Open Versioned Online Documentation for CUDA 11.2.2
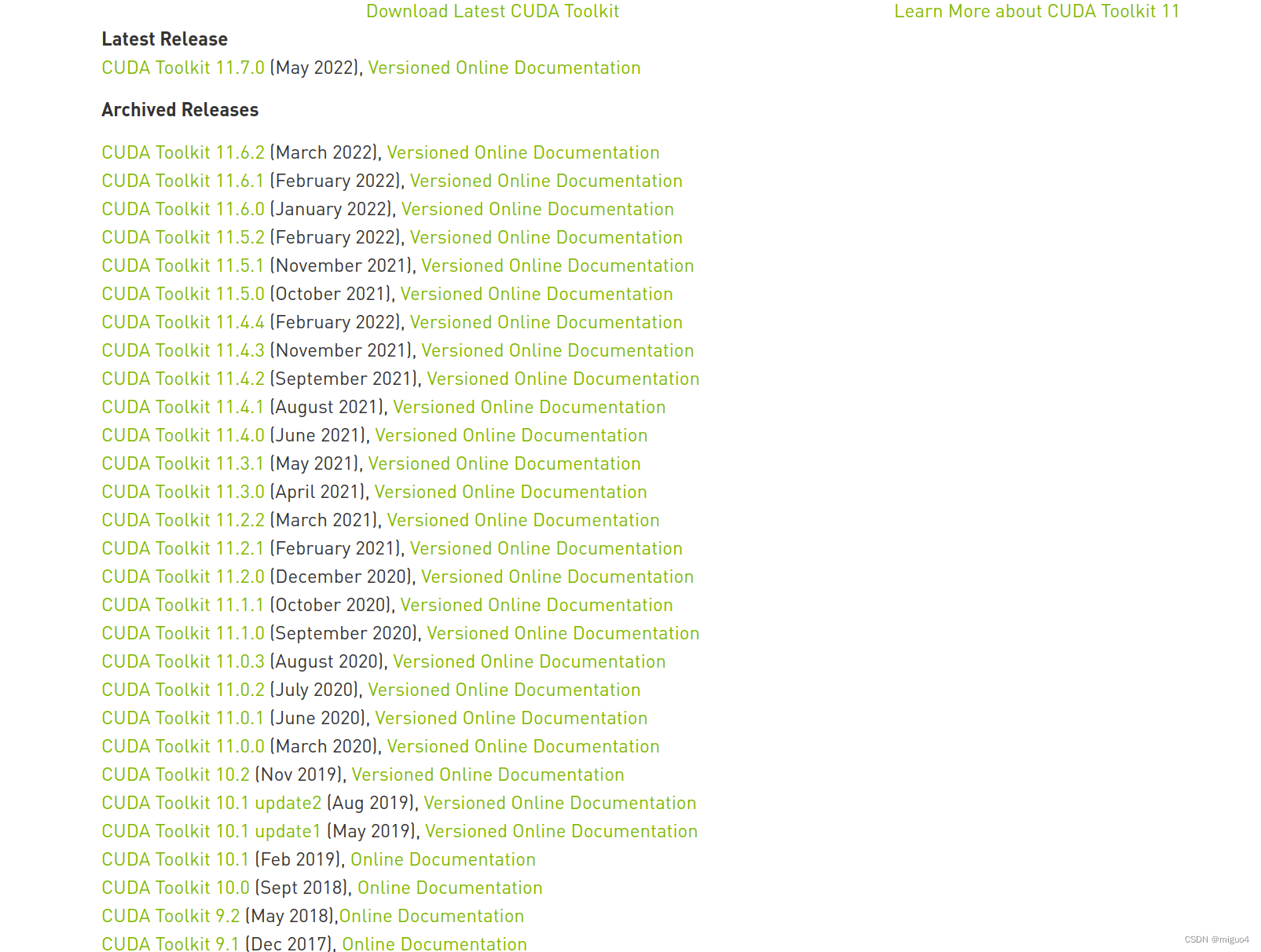Screen dimensions: 1261x952 (x=523, y=520)
